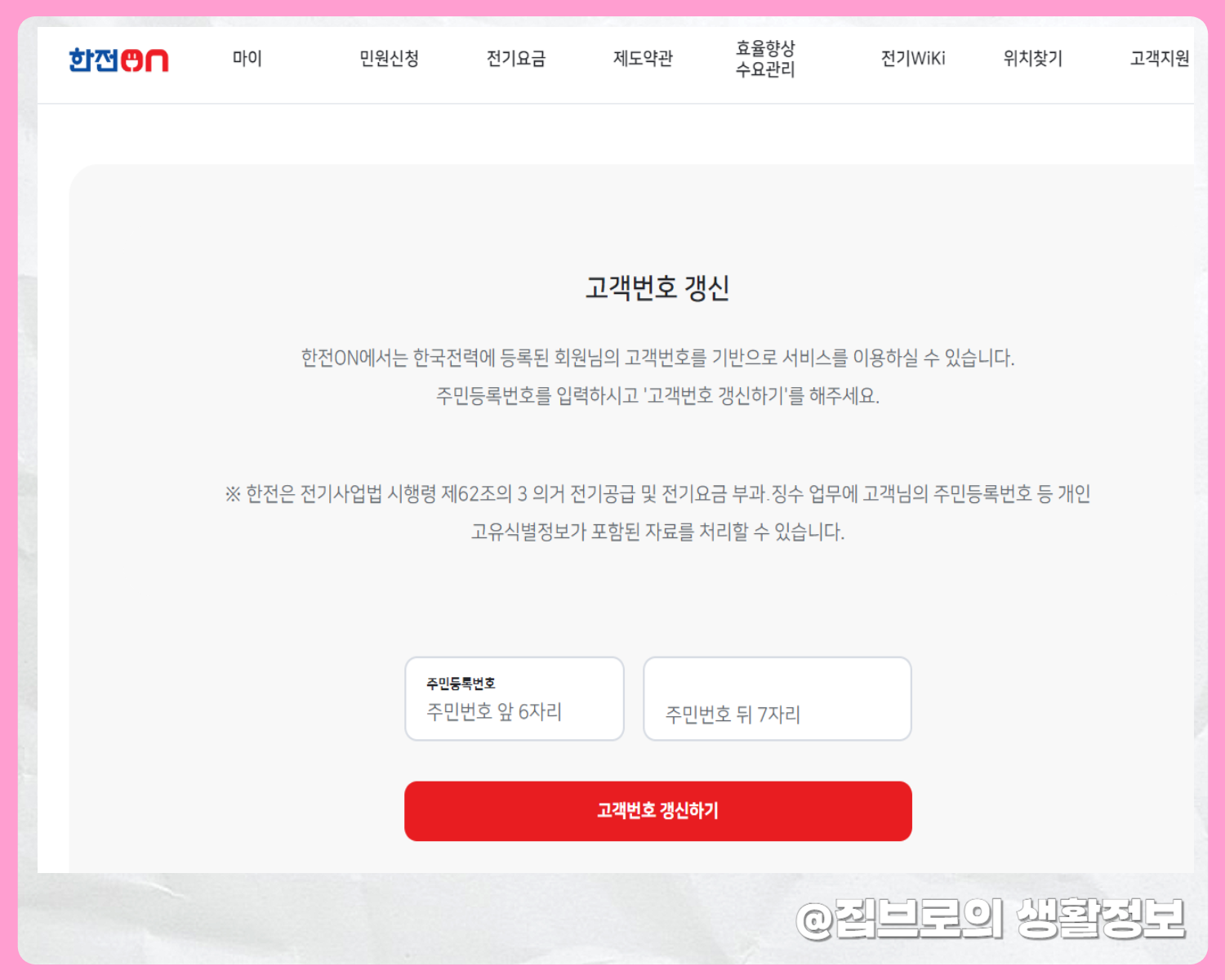The image size is (1225, 980).
Task: Open the 마이 menu
Action: point(247,58)
